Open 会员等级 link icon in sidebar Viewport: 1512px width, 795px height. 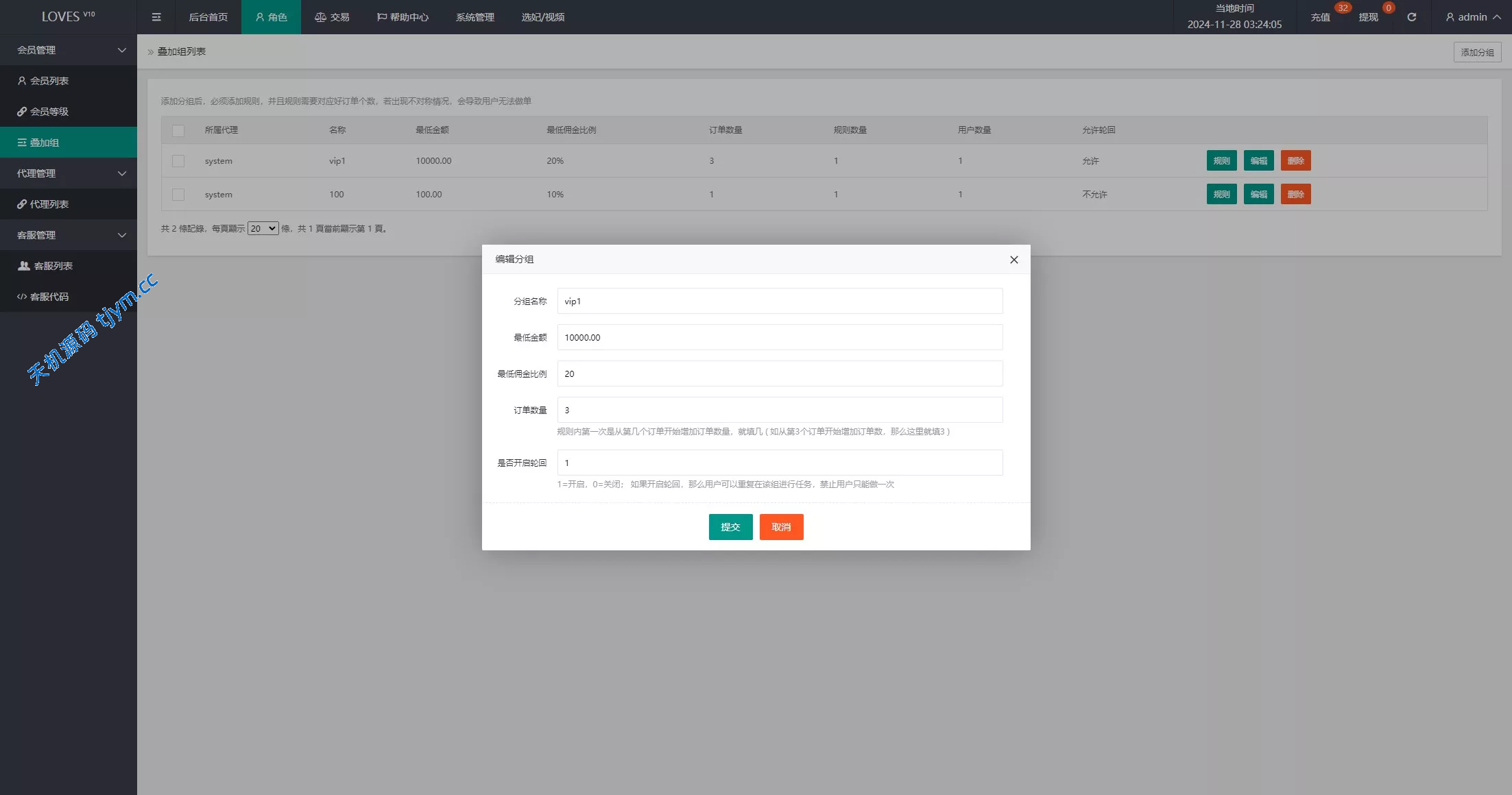(22, 112)
